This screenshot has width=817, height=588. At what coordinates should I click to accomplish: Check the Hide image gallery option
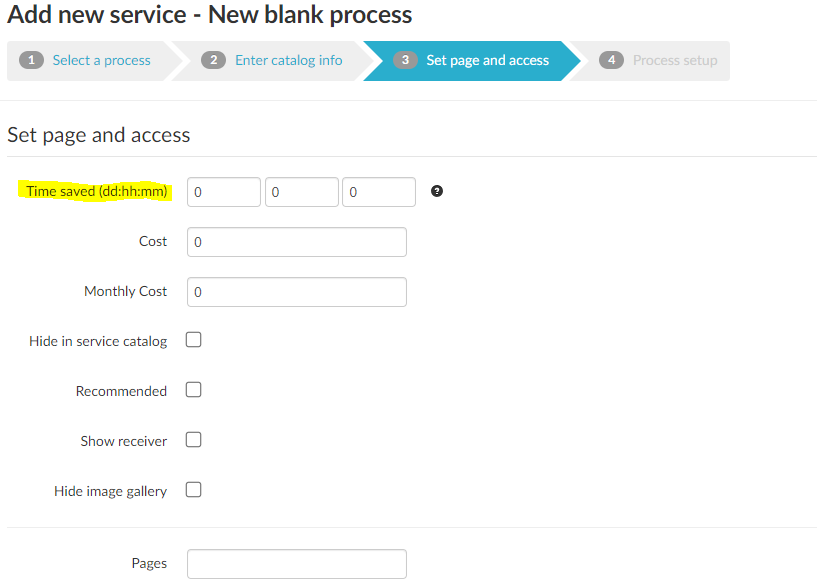pos(194,490)
